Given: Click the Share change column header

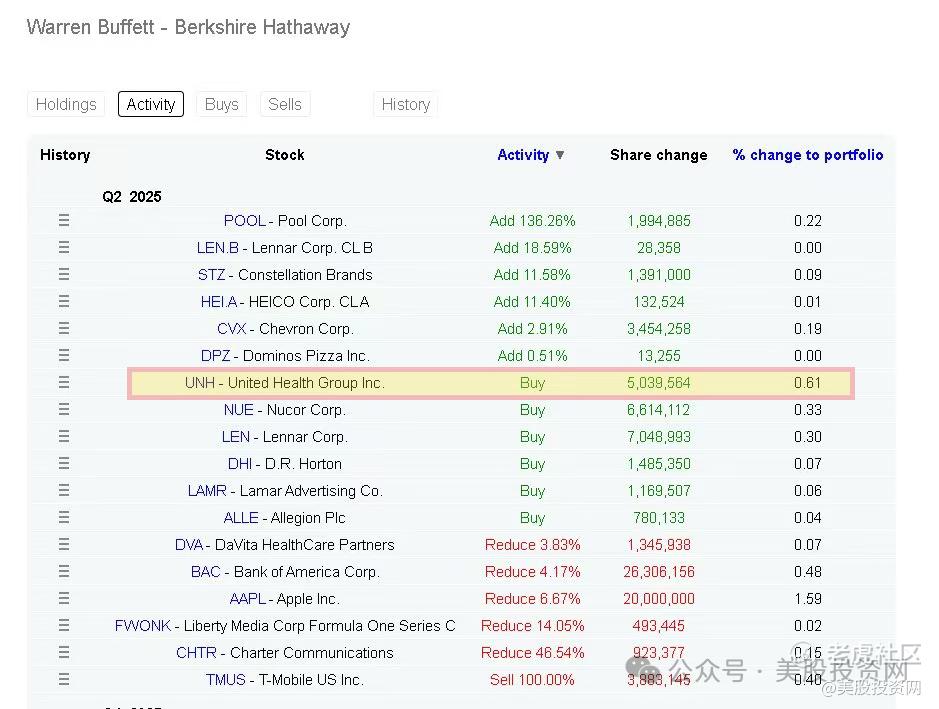Looking at the screenshot, I should coord(658,155).
